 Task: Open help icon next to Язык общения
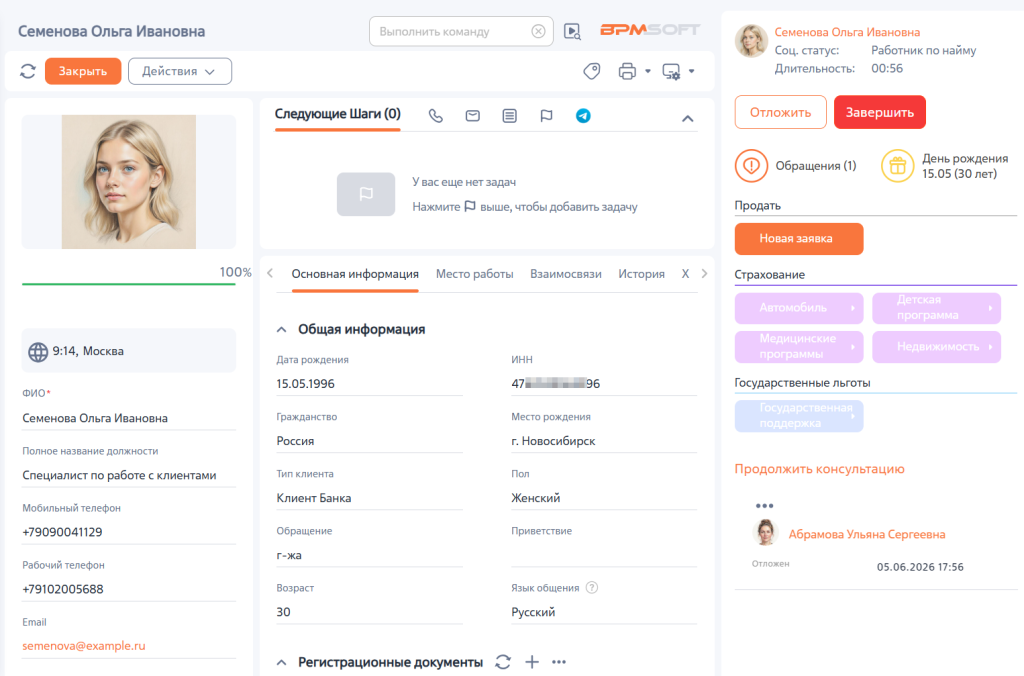592,587
